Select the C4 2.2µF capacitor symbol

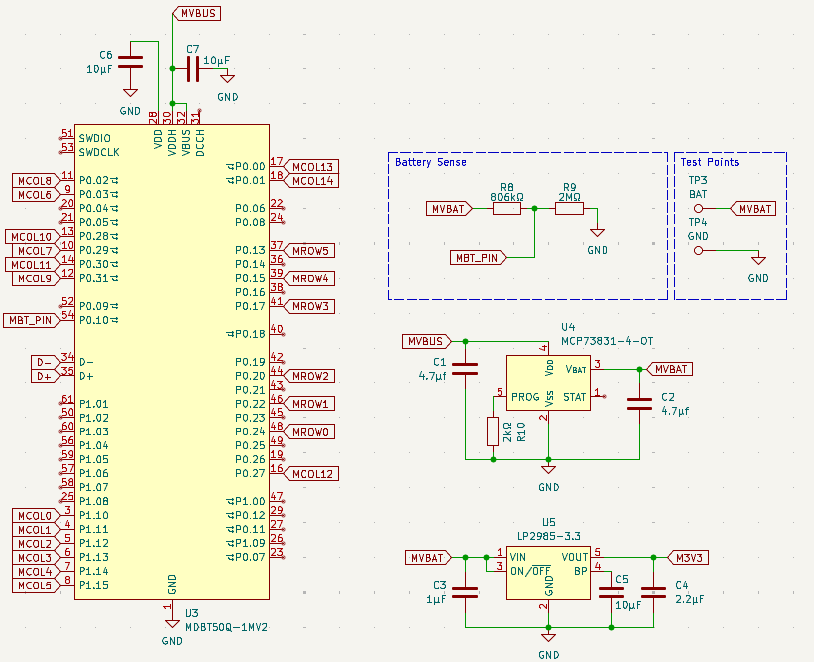[654, 592]
